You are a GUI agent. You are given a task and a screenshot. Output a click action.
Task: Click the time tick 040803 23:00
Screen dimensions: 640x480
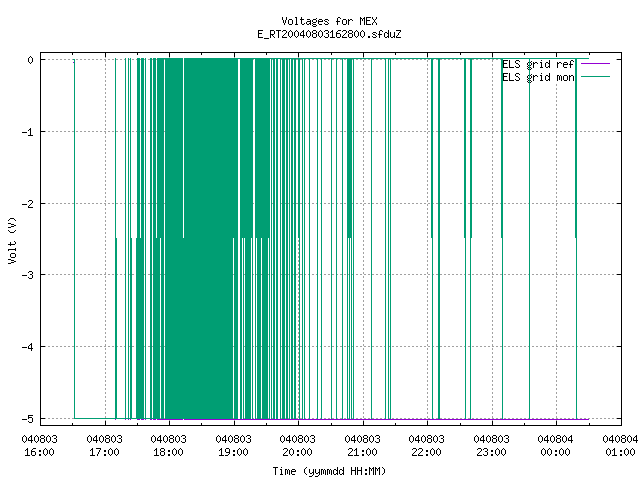coord(491,446)
